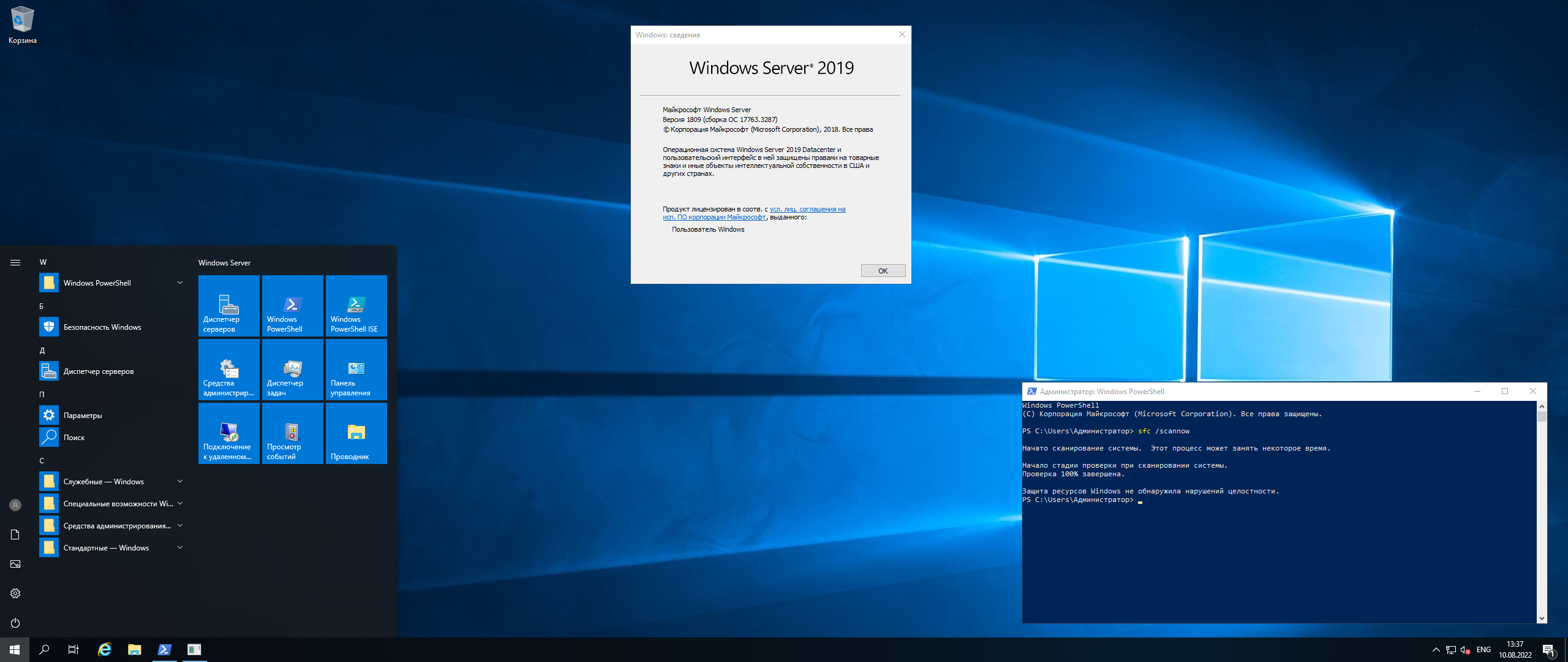The image size is (1568, 662).
Task: Click the Power icon in Start sidebar
Action: [x=15, y=623]
